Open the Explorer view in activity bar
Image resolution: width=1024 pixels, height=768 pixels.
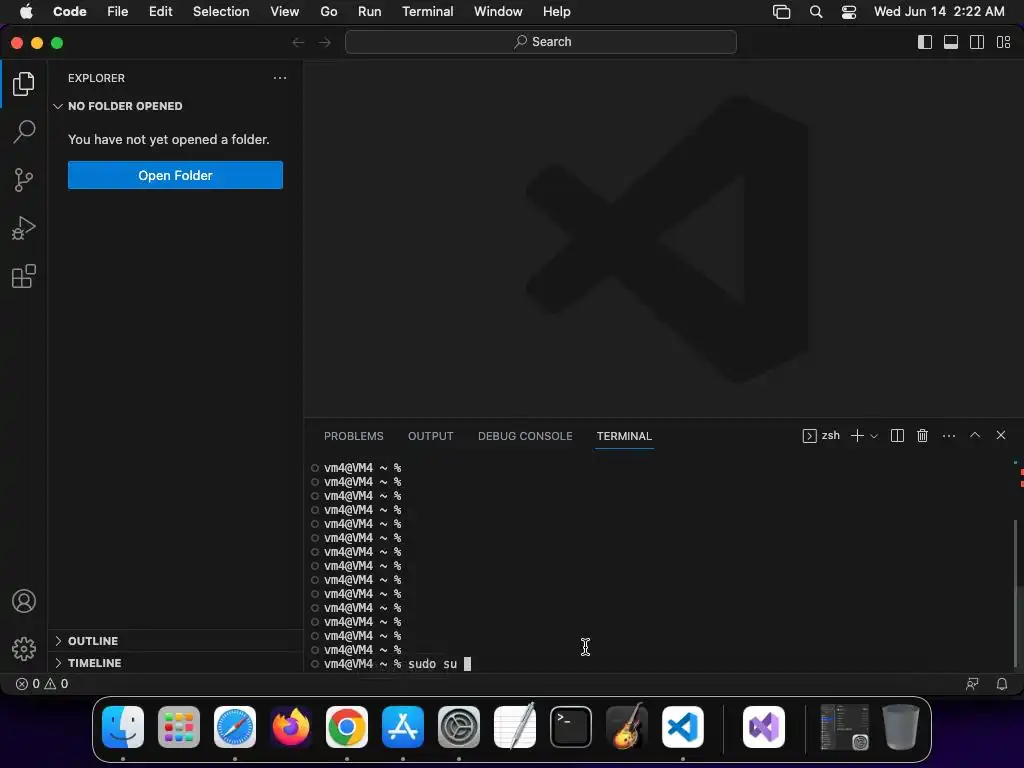click(x=24, y=84)
